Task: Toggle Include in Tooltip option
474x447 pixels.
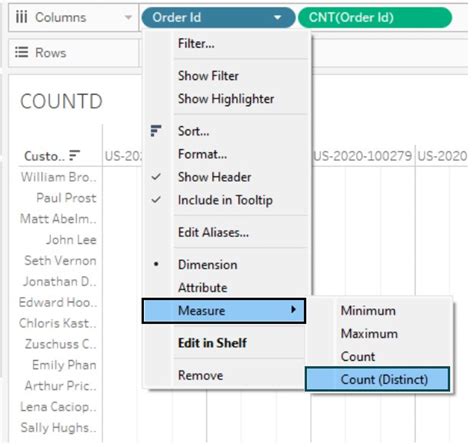Action: pos(224,200)
